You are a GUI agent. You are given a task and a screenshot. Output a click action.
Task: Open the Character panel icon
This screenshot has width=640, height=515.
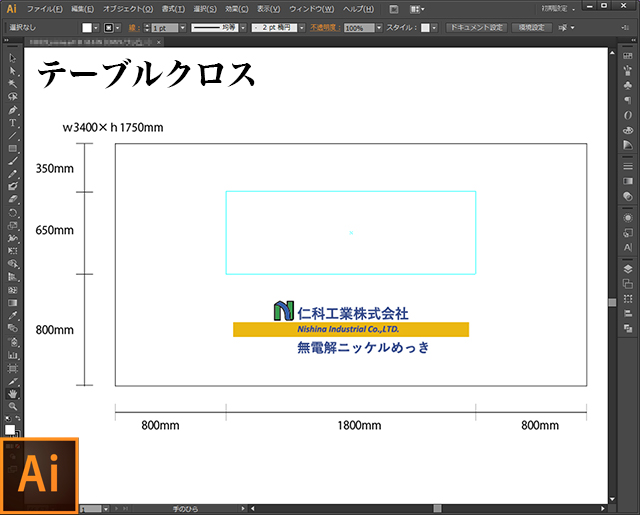[x=627, y=246]
